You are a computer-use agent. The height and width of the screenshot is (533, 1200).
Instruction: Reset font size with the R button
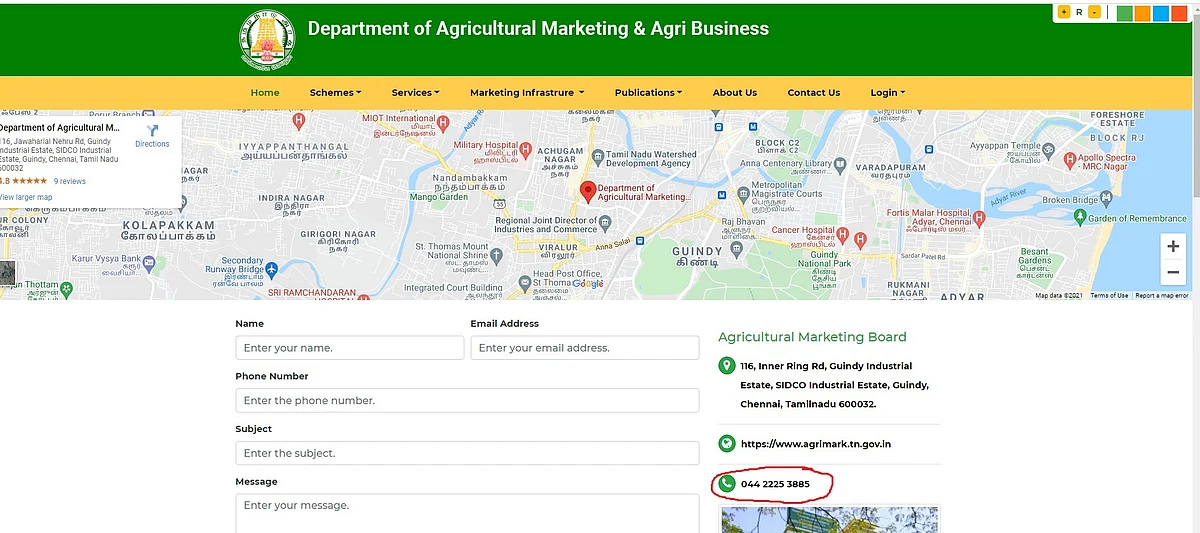1079,12
